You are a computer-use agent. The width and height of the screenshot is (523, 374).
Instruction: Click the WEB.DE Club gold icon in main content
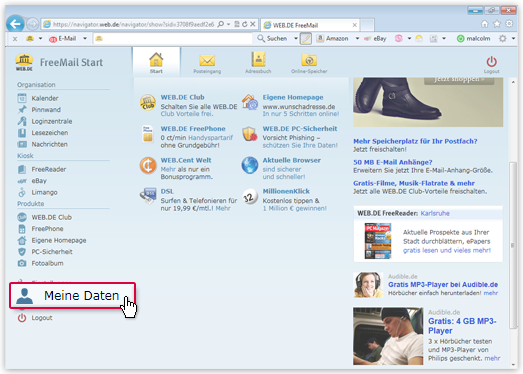click(148, 103)
